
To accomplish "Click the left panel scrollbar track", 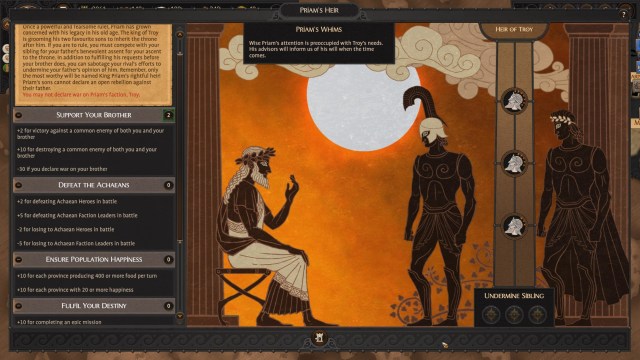I will (180, 176).
